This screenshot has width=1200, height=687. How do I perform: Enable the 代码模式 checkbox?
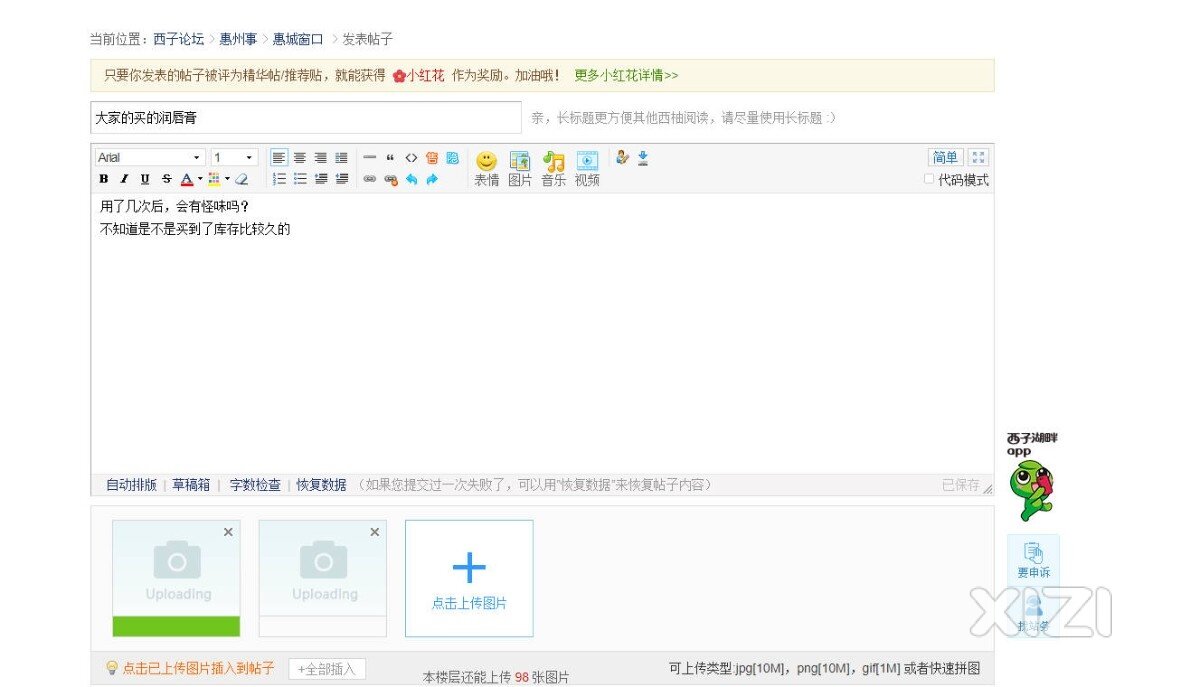coord(929,180)
